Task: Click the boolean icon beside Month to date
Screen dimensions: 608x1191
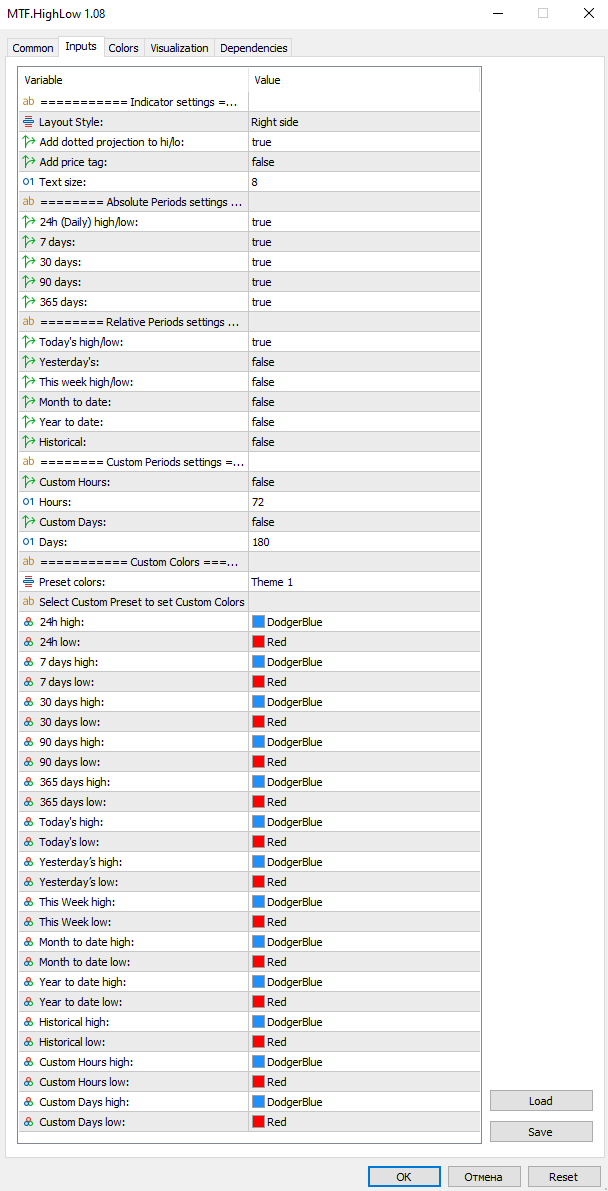Action: click(28, 402)
